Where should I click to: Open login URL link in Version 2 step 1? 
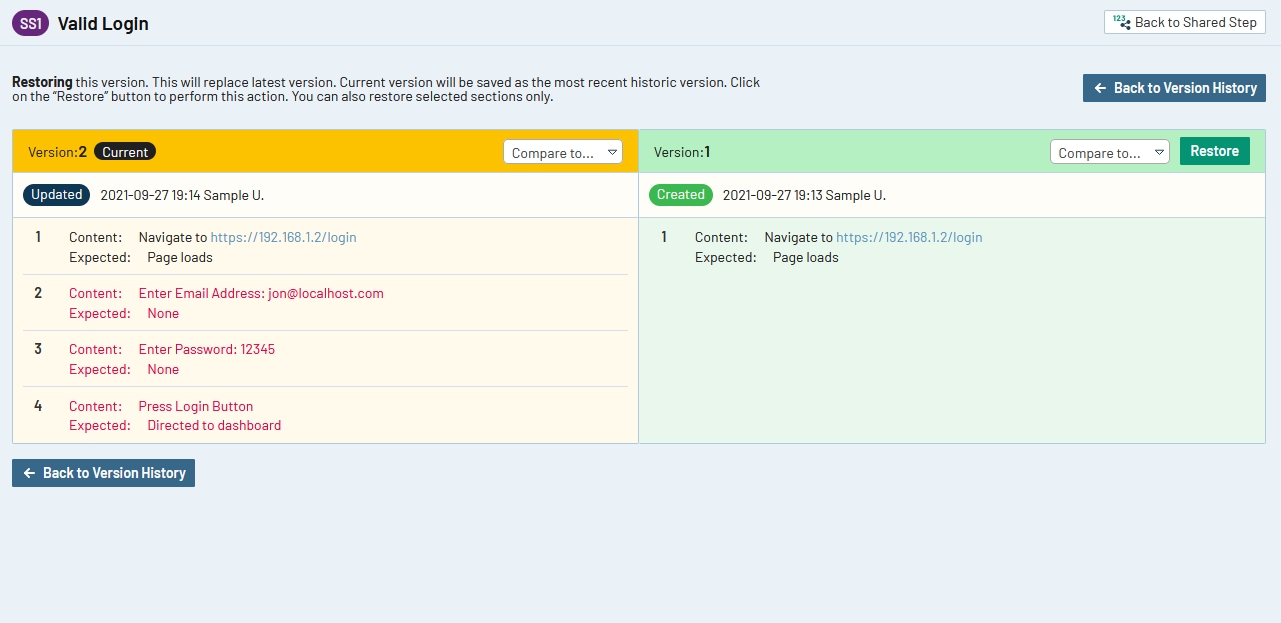(x=283, y=238)
